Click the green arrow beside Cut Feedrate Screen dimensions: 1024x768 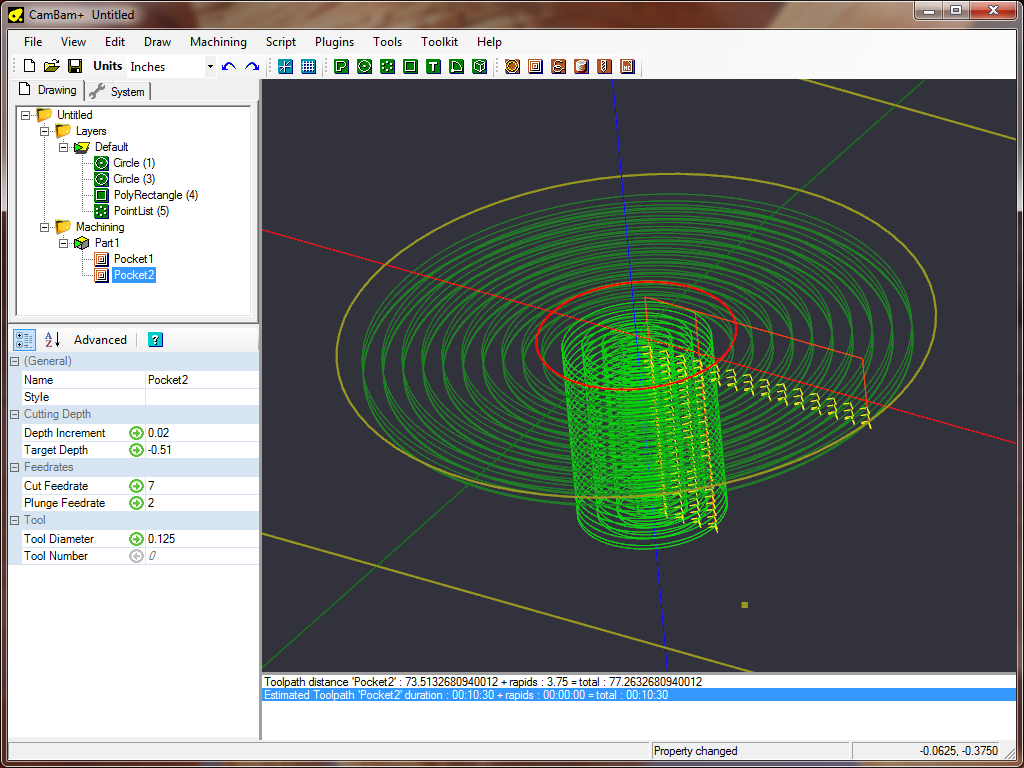[x=136, y=486]
